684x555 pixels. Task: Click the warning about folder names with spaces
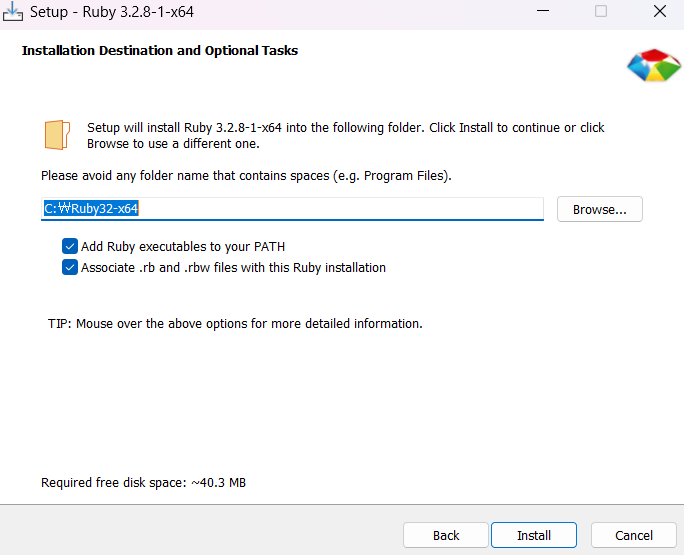[x=246, y=176]
